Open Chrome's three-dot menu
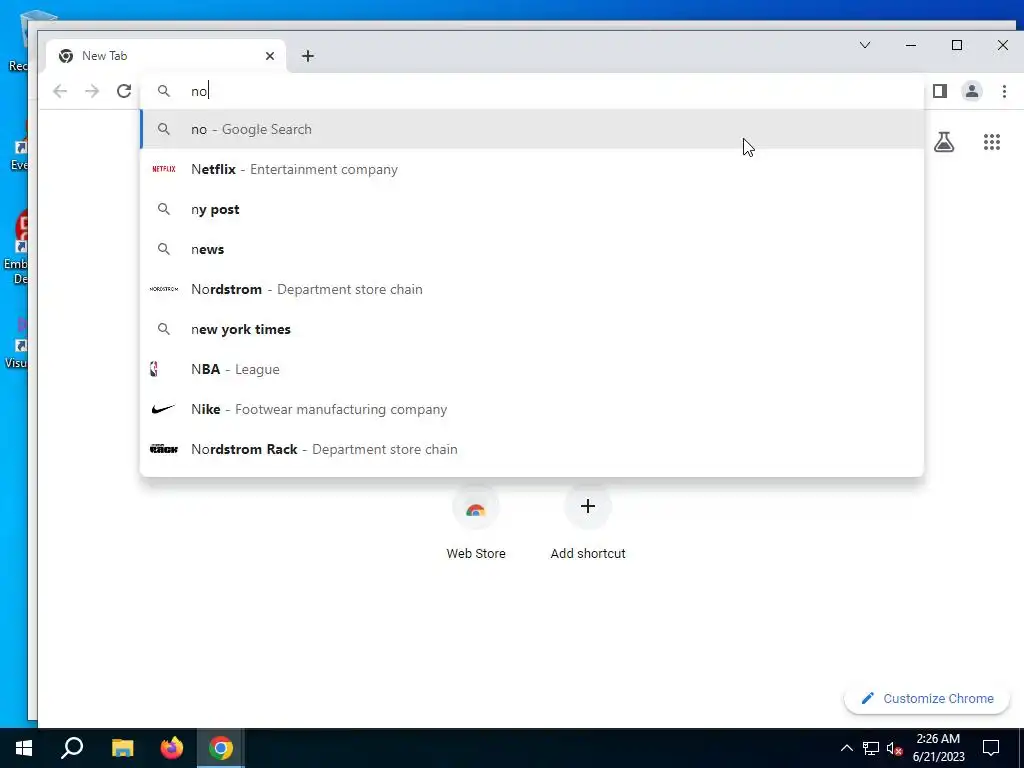This screenshot has width=1024, height=768. (x=1004, y=91)
